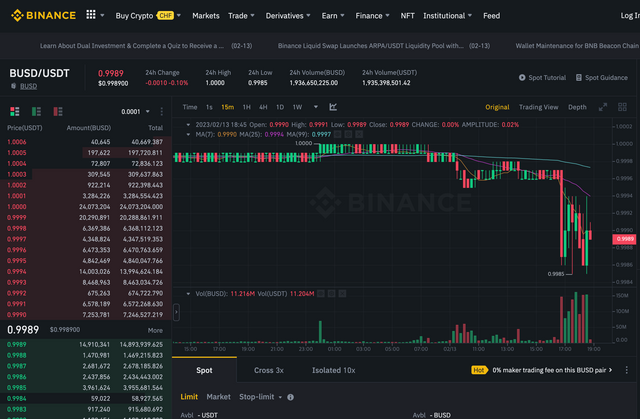
Task: Open Spot Guidance document
Action: [602, 78]
